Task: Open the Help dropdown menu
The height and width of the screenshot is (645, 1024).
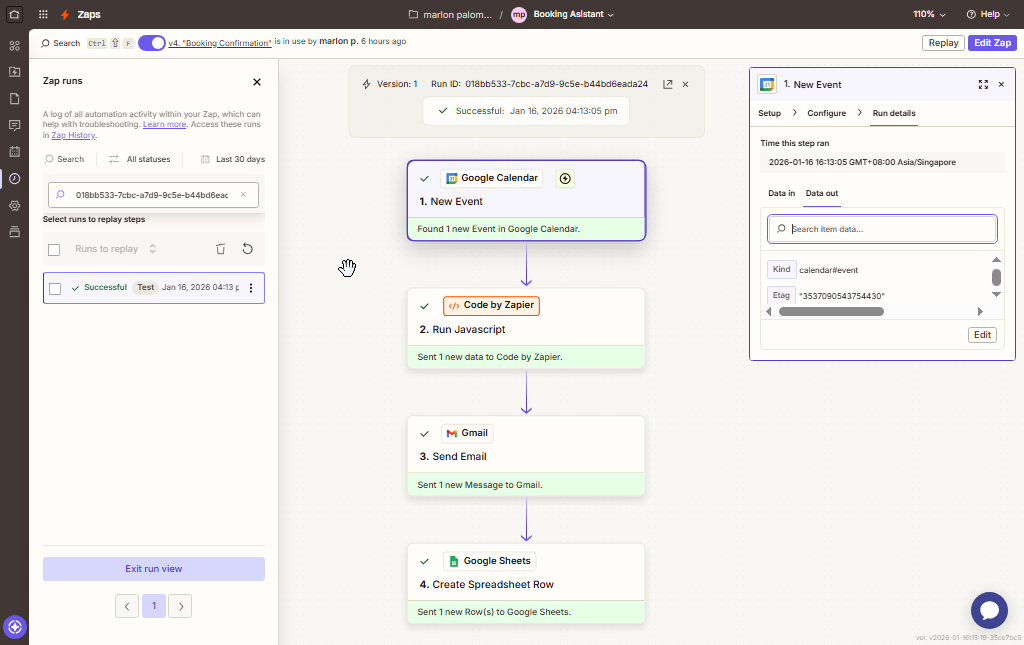Action: 988,14
